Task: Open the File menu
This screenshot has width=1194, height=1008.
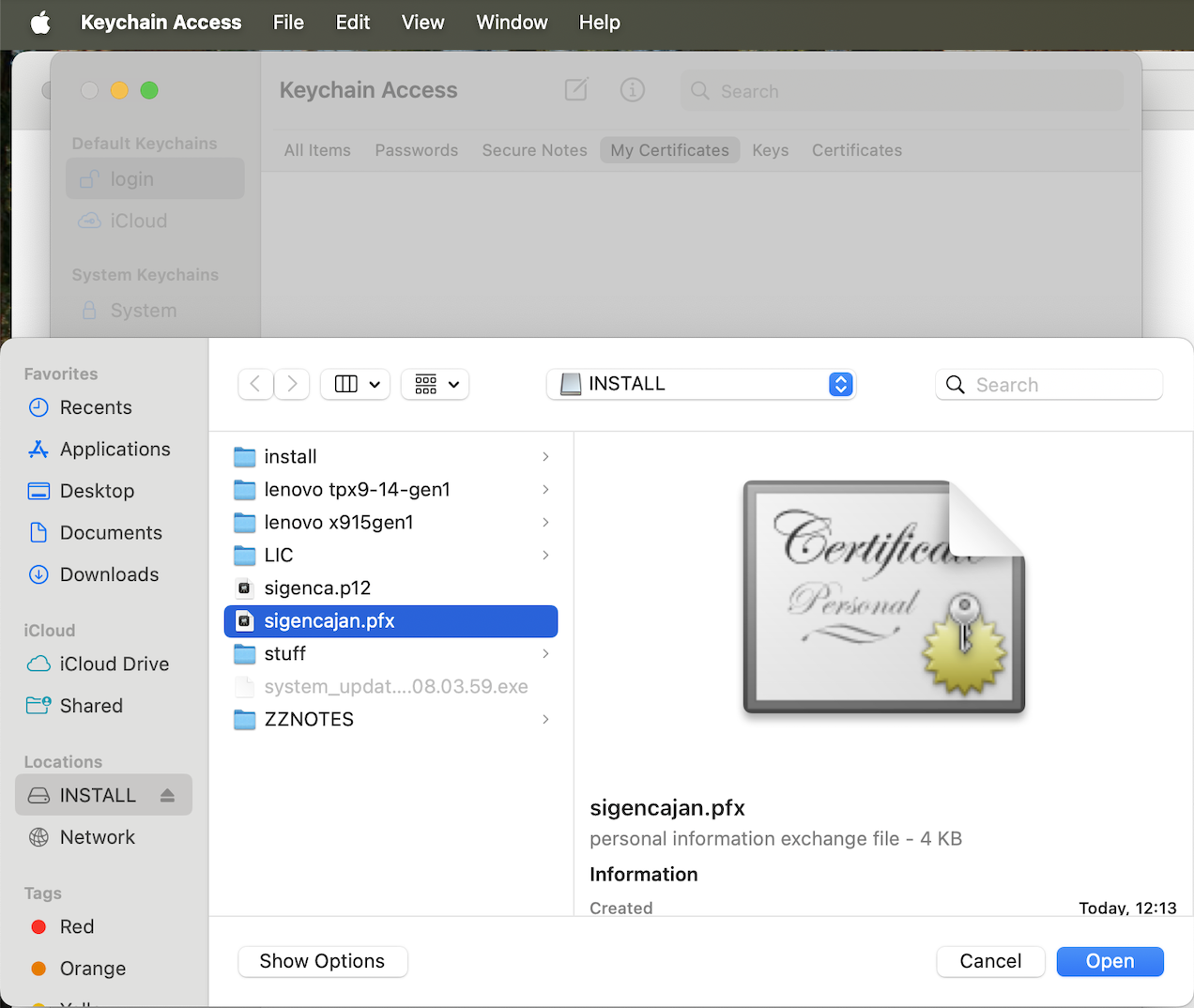Action: (x=288, y=23)
